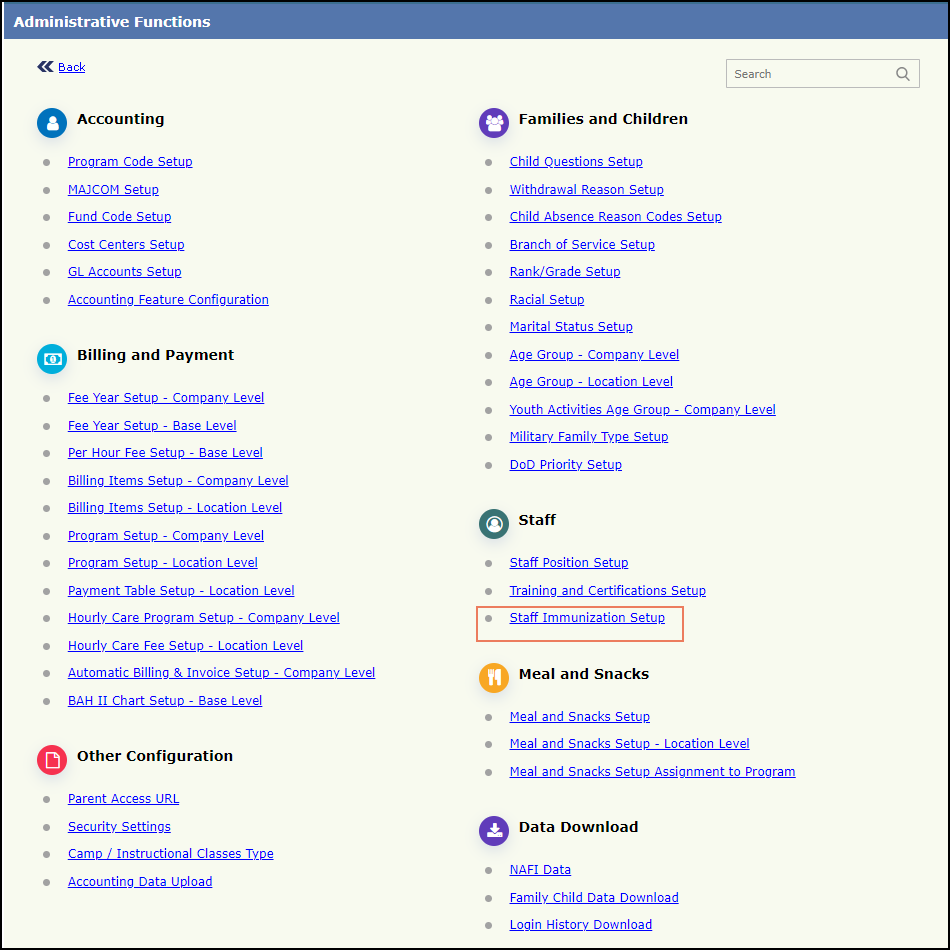Click the Families and Children icon
The width and height of the screenshot is (950, 950).
pos(494,123)
